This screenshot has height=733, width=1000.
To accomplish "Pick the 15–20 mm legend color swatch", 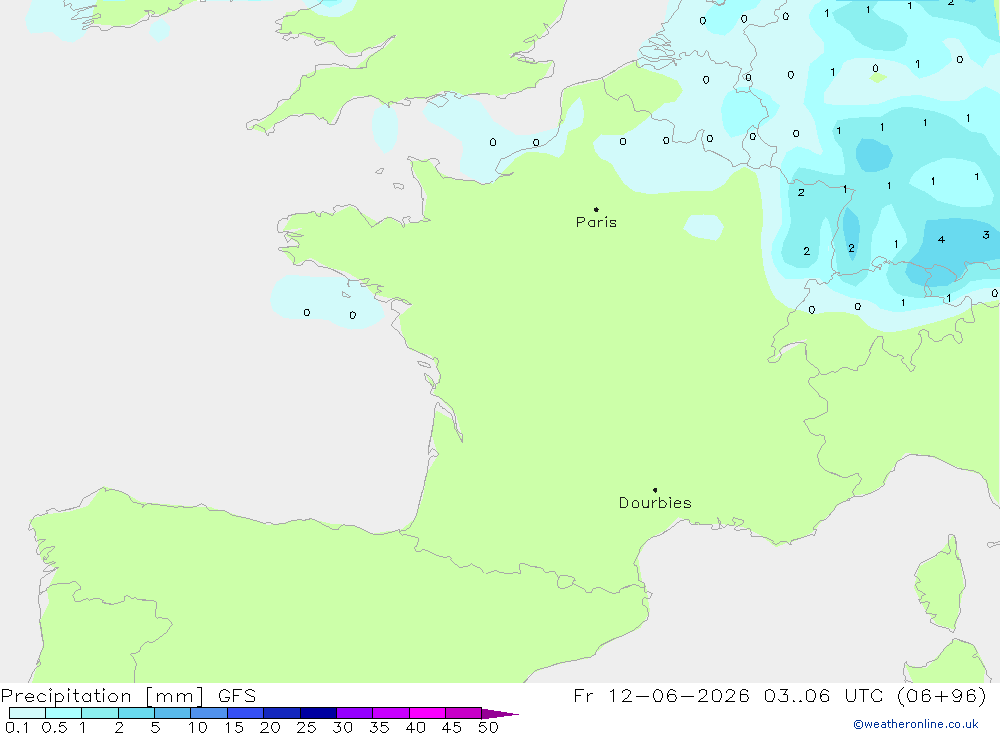I will click(246, 713).
